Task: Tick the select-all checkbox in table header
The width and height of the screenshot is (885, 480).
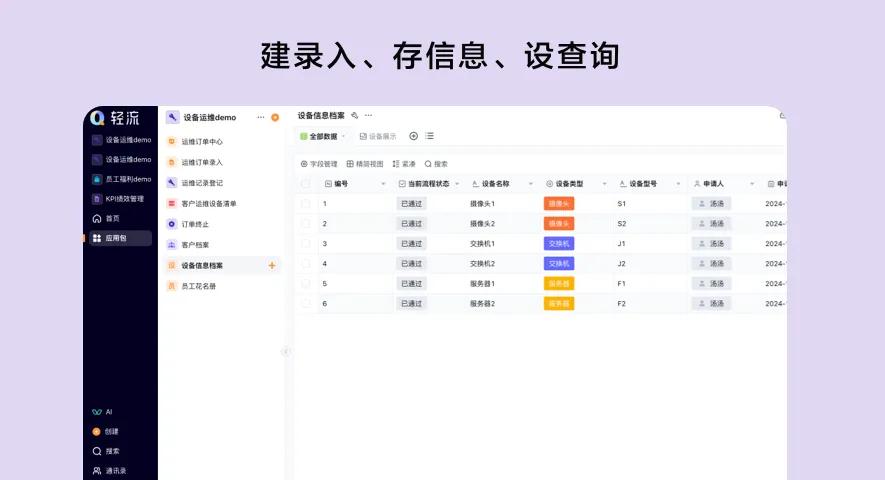Action: pyautogui.click(x=306, y=184)
